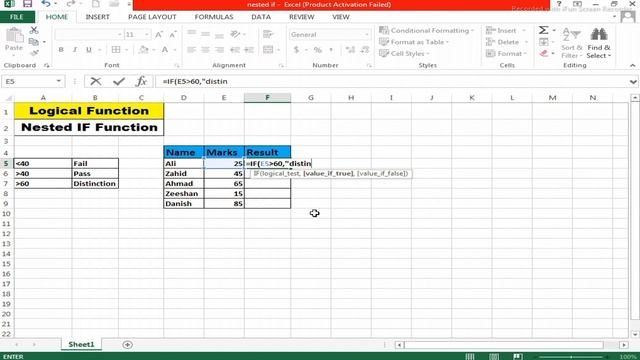Screen dimensions: 640x360
Task: Click the Borders icon in Font group
Action: (116, 50)
